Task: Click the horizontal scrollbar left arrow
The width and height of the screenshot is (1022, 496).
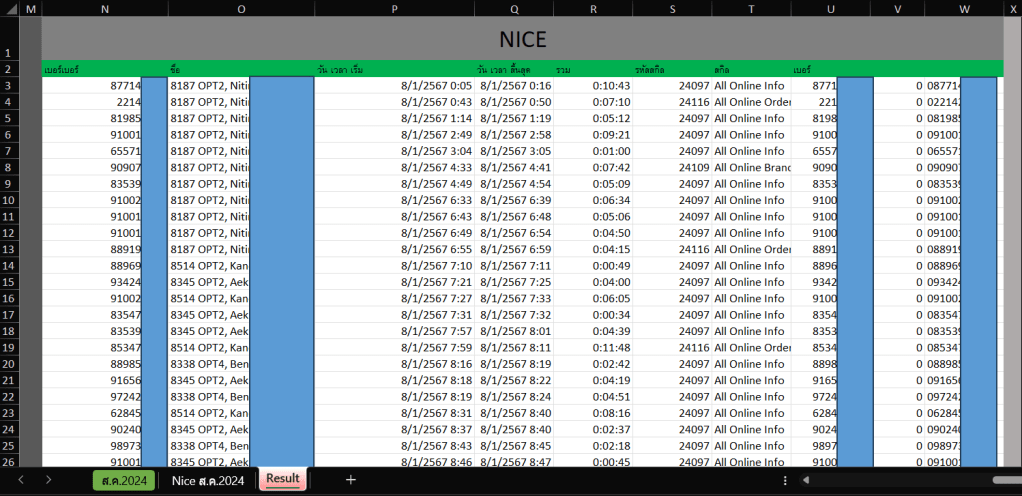Action: click(x=806, y=481)
